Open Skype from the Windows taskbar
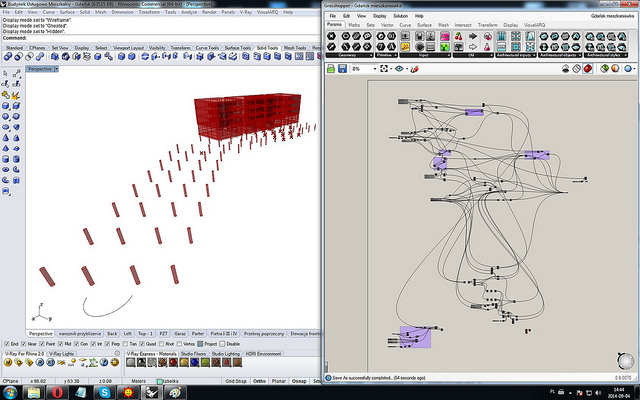640x400 pixels. (105, 392)
